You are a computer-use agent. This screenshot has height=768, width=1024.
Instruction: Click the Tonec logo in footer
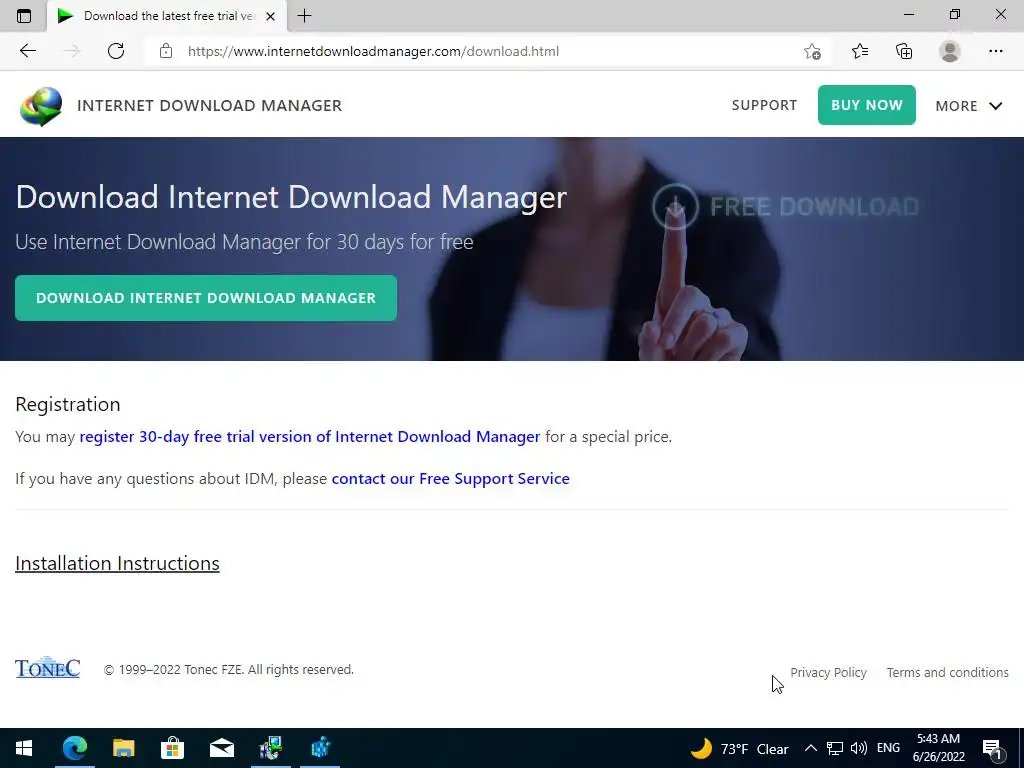click(48, 668)
